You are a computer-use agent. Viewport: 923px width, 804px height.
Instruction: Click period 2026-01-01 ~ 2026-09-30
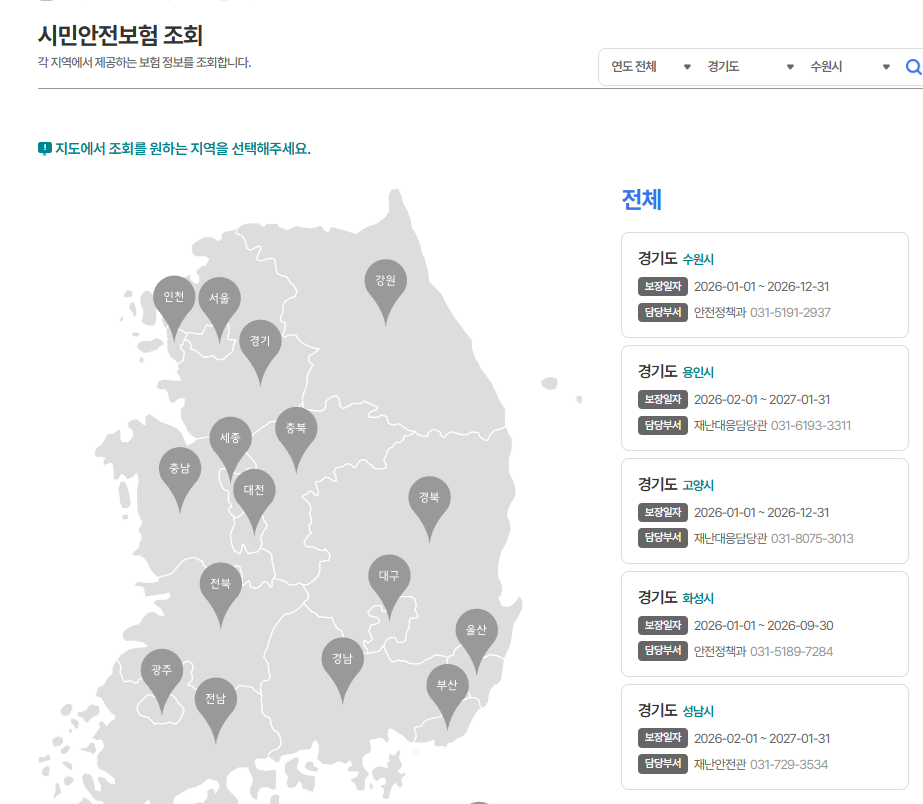[763, 626]
